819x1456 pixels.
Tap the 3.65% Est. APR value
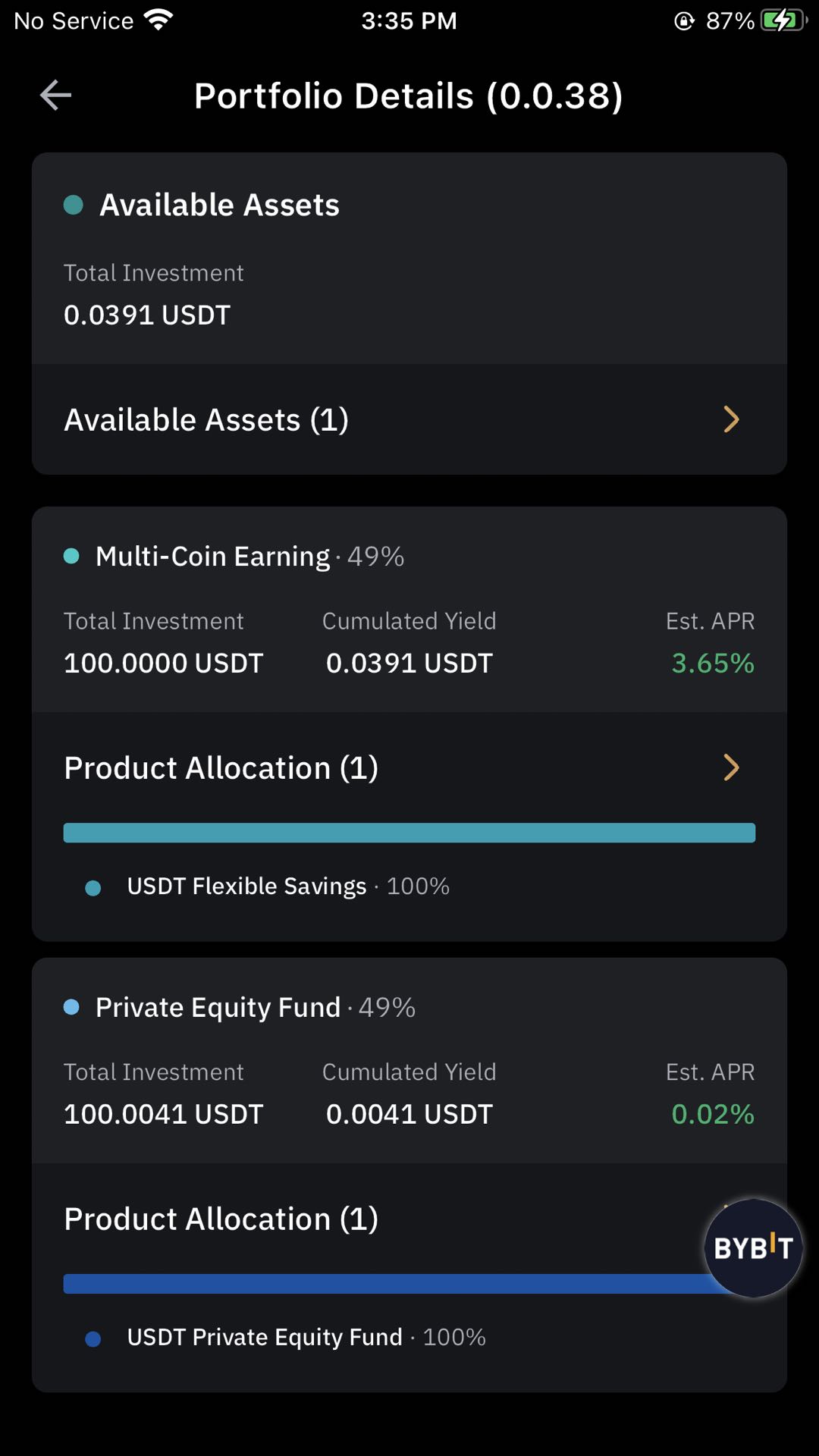(713, 664)
